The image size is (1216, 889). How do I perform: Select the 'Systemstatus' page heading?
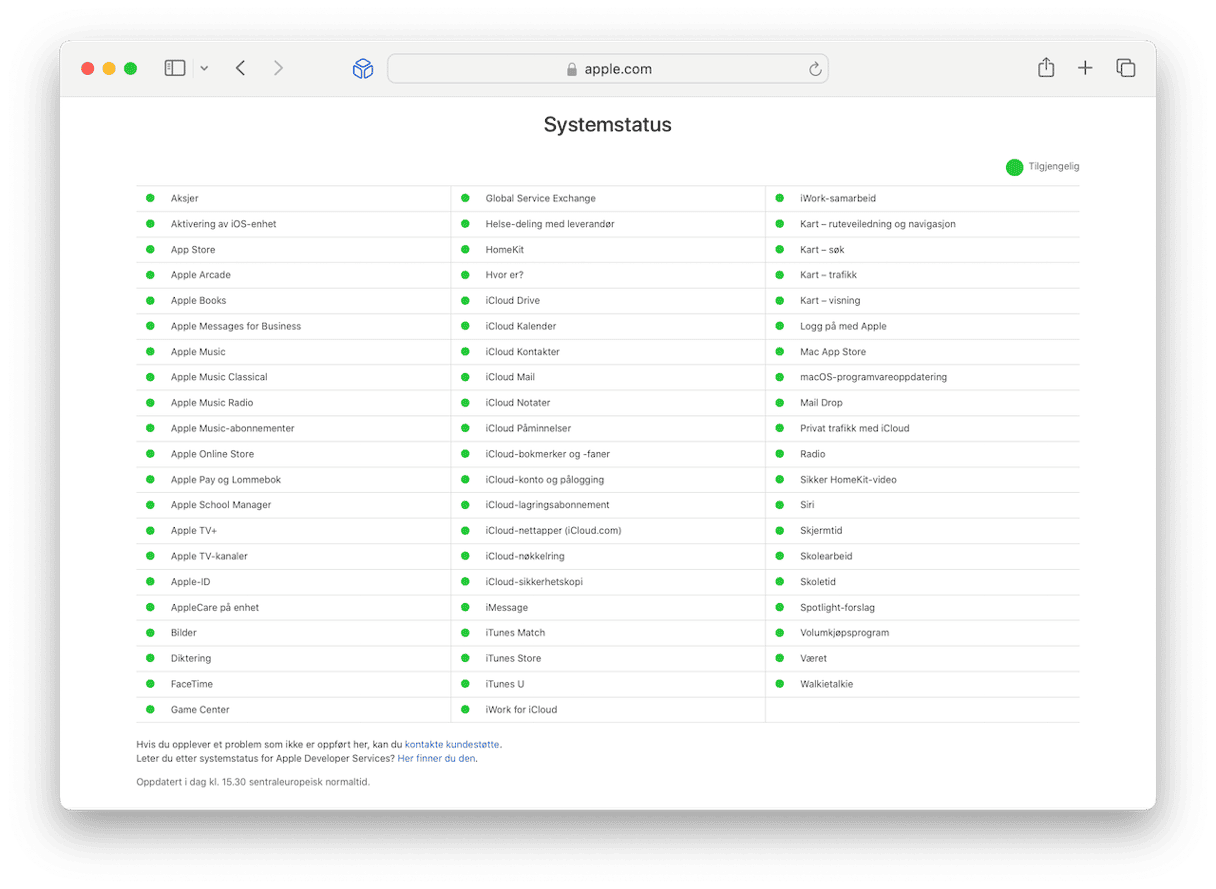608,125
